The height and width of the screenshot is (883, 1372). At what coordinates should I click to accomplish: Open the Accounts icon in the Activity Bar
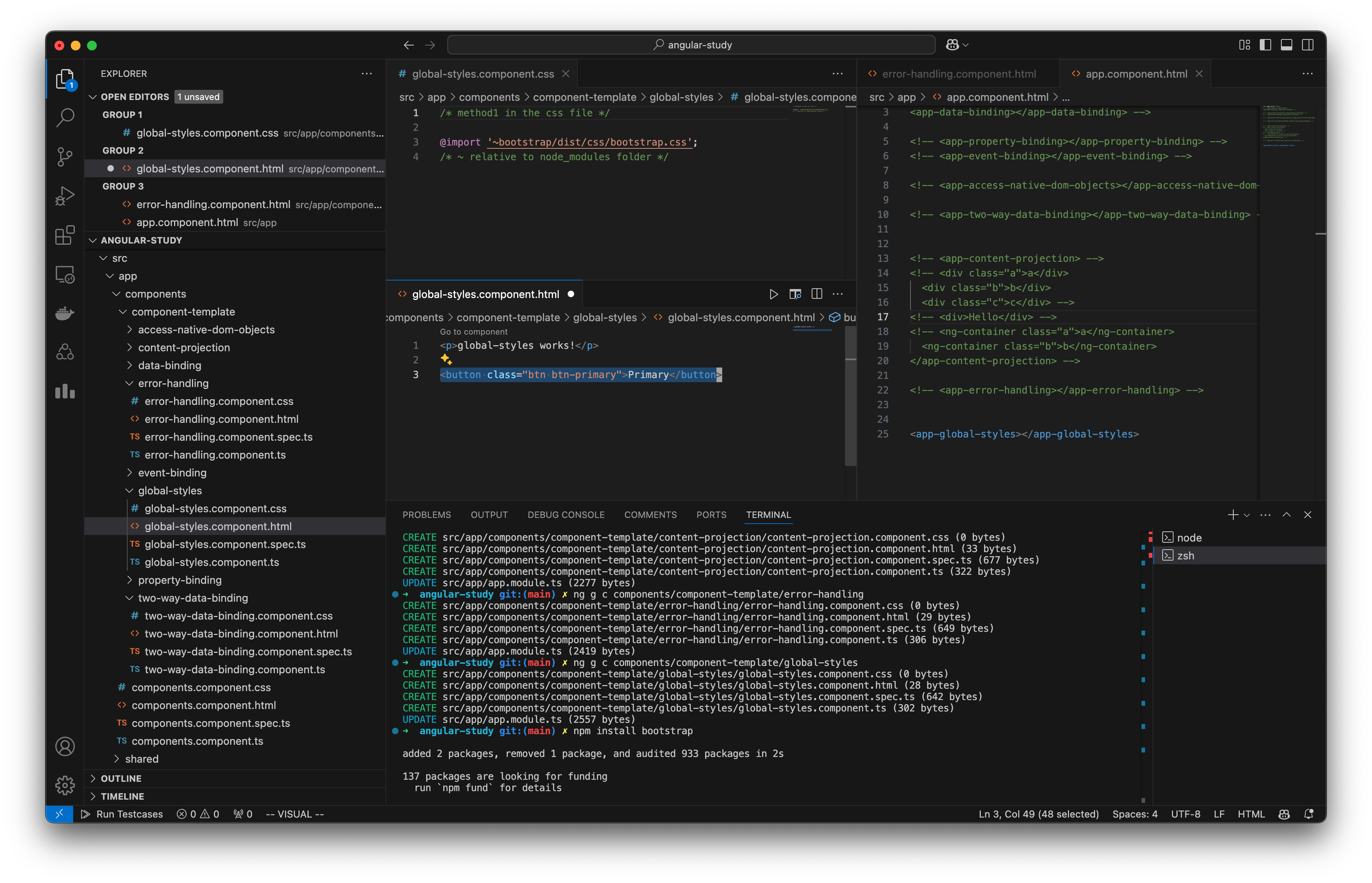click(x=65, y=746)
